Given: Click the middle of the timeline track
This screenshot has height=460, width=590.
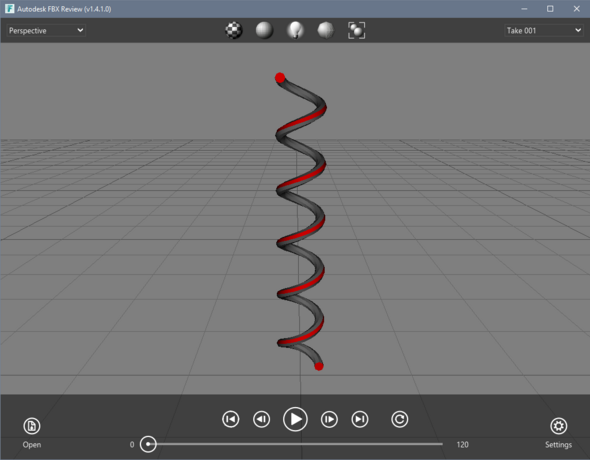Looking at the screenshot, I should click(x=295, y=444).
